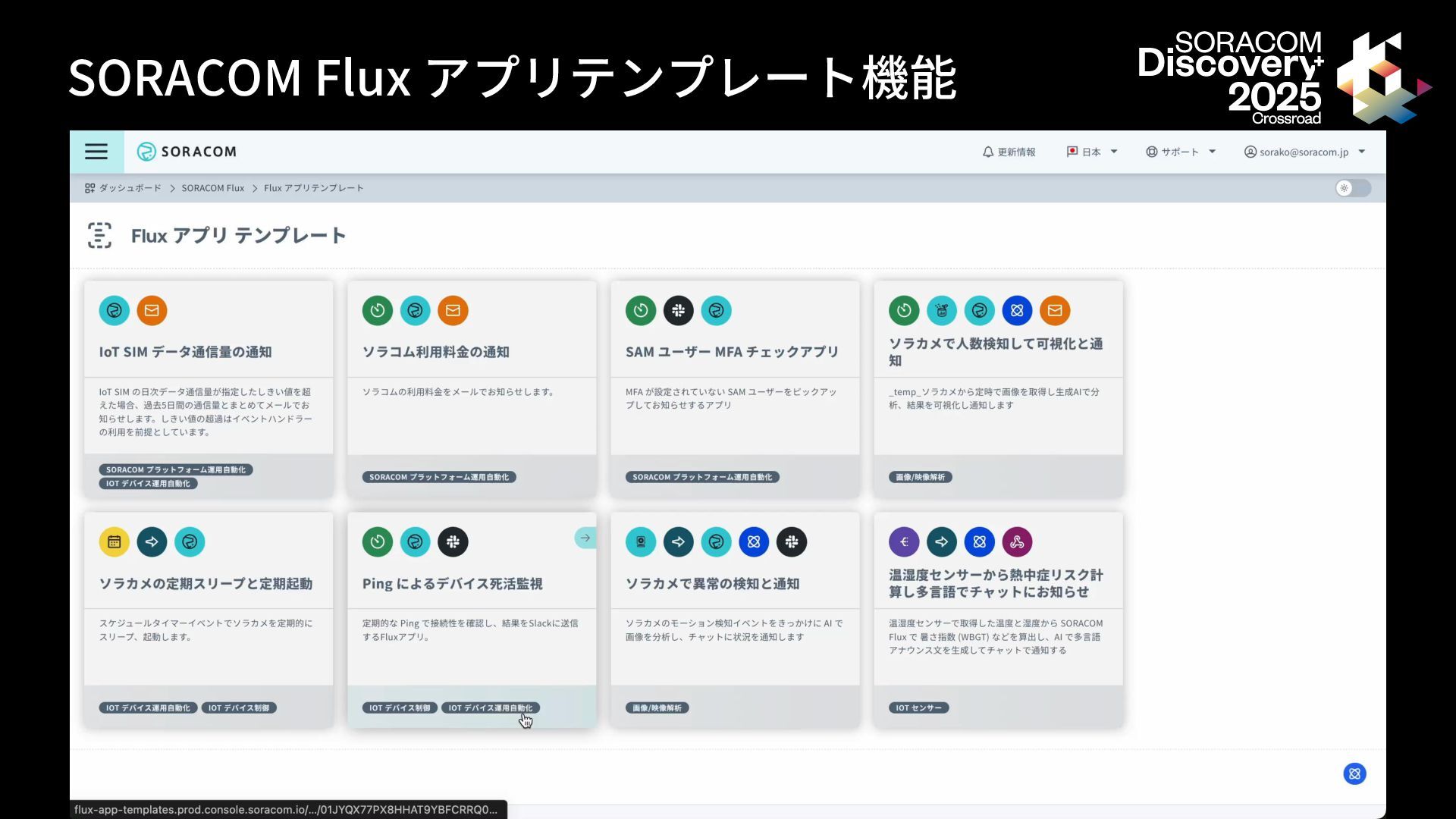Screen dimensions: 1456x819
Task: Click blue AI icon on ソラカメで人数検知 card
Action: pos(1017,310)
